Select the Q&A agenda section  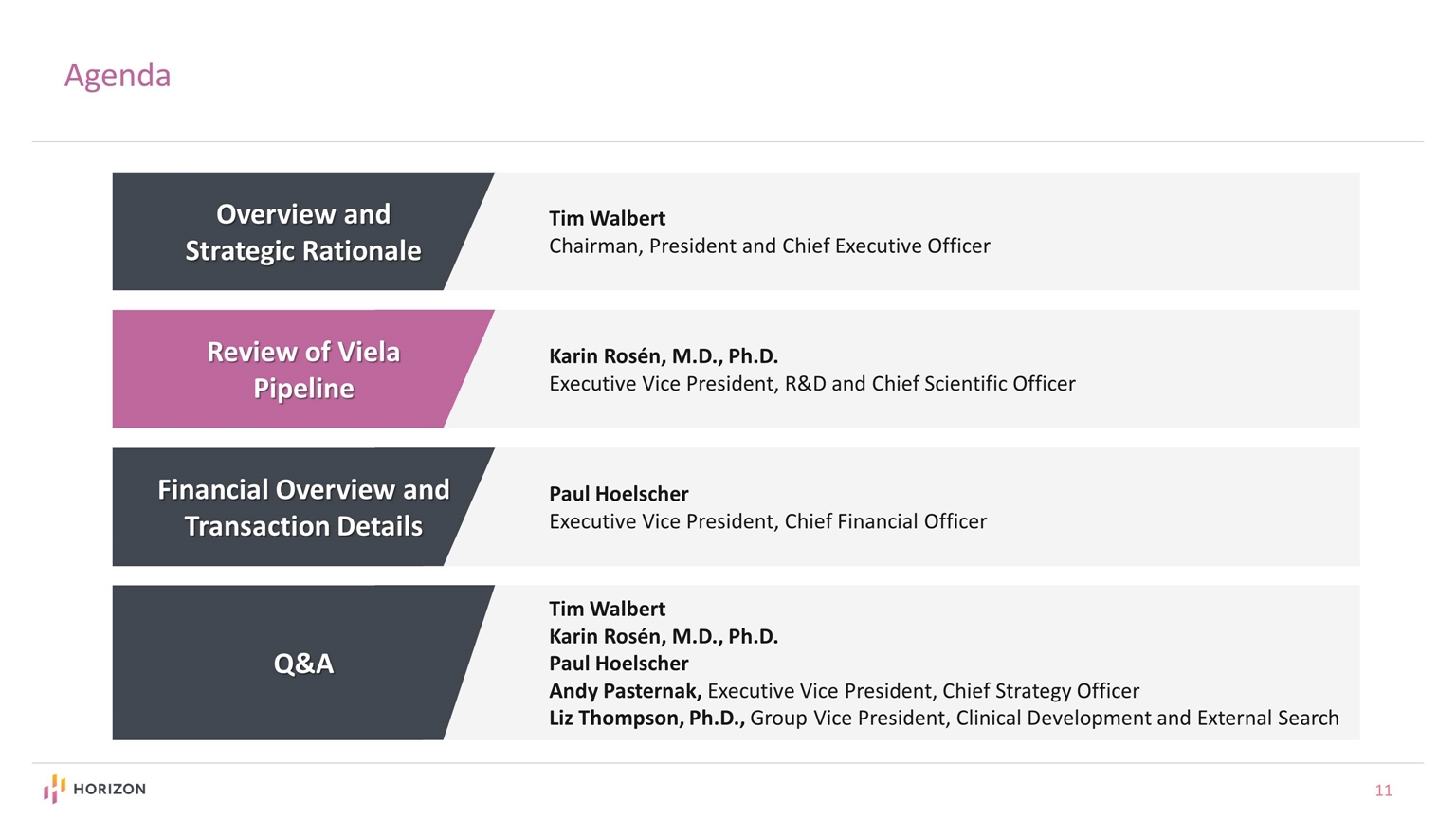tap(302, 663)
